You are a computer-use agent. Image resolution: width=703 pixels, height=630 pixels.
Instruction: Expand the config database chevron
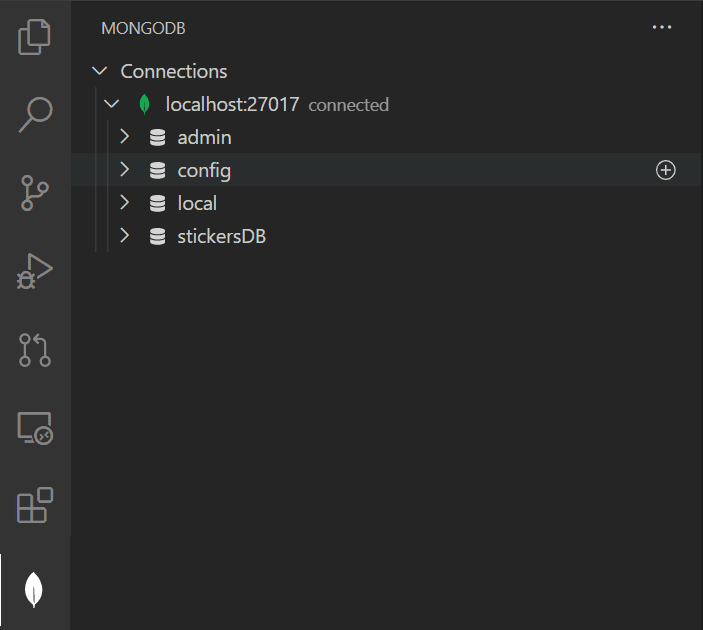coord(125,170)
